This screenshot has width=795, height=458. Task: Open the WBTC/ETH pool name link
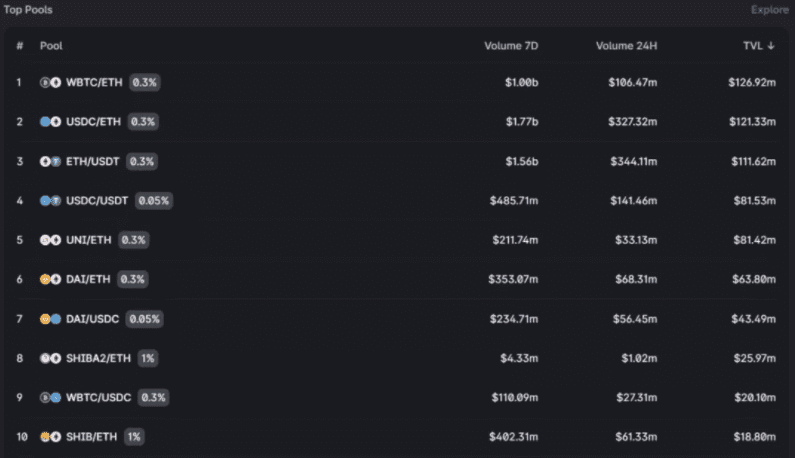click(94, 82)
